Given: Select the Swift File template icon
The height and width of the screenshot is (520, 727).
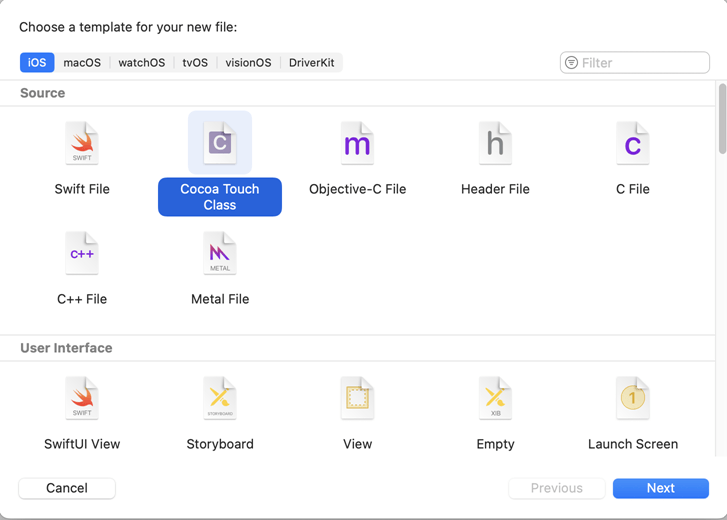Looking at the screenshot, I should click(82, 144).
